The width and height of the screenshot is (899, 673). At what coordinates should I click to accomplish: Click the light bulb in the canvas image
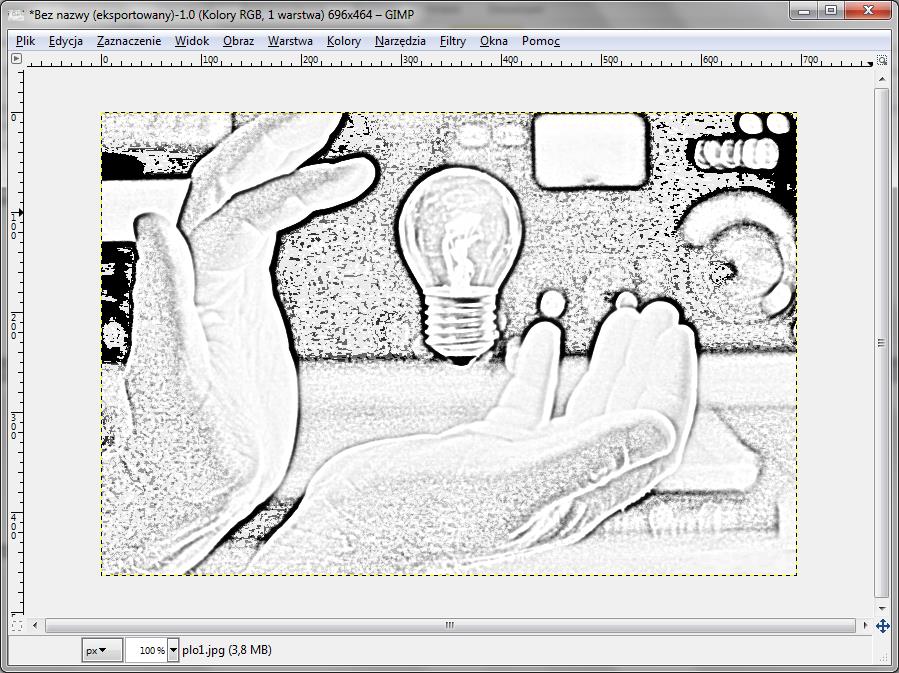[x=460, y=264]
